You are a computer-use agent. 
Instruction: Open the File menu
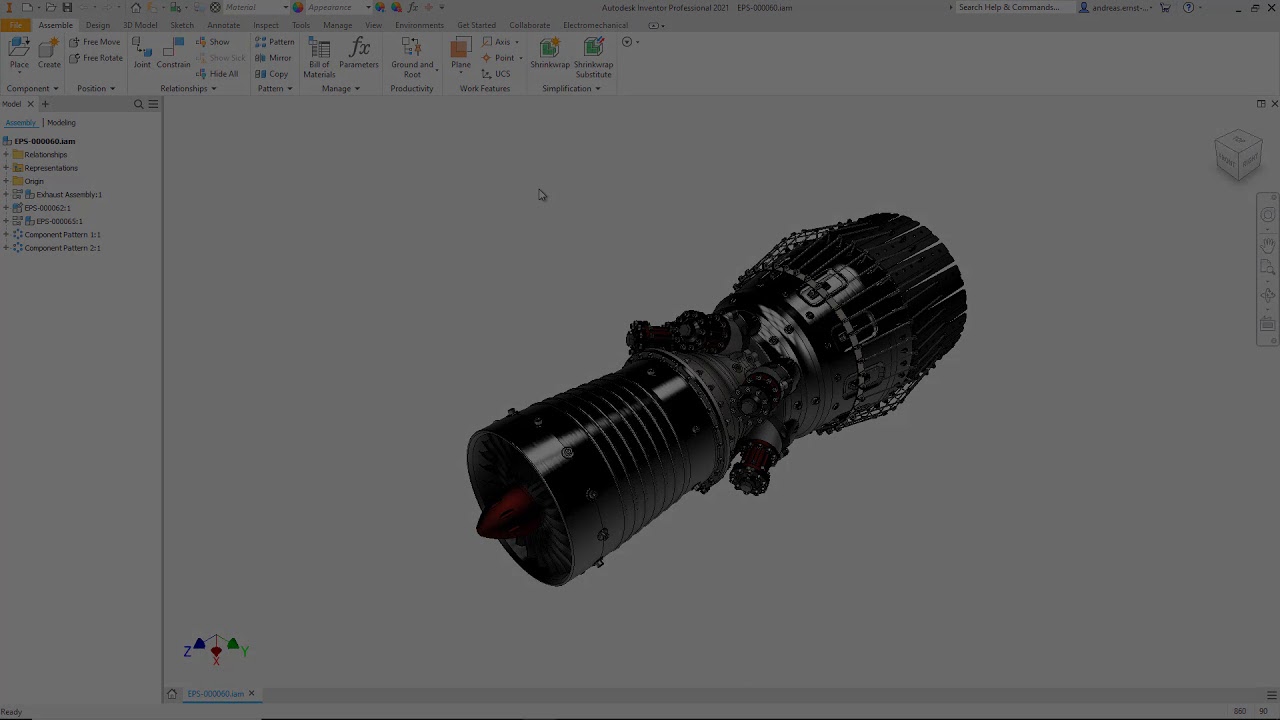[x=15, y=25]
